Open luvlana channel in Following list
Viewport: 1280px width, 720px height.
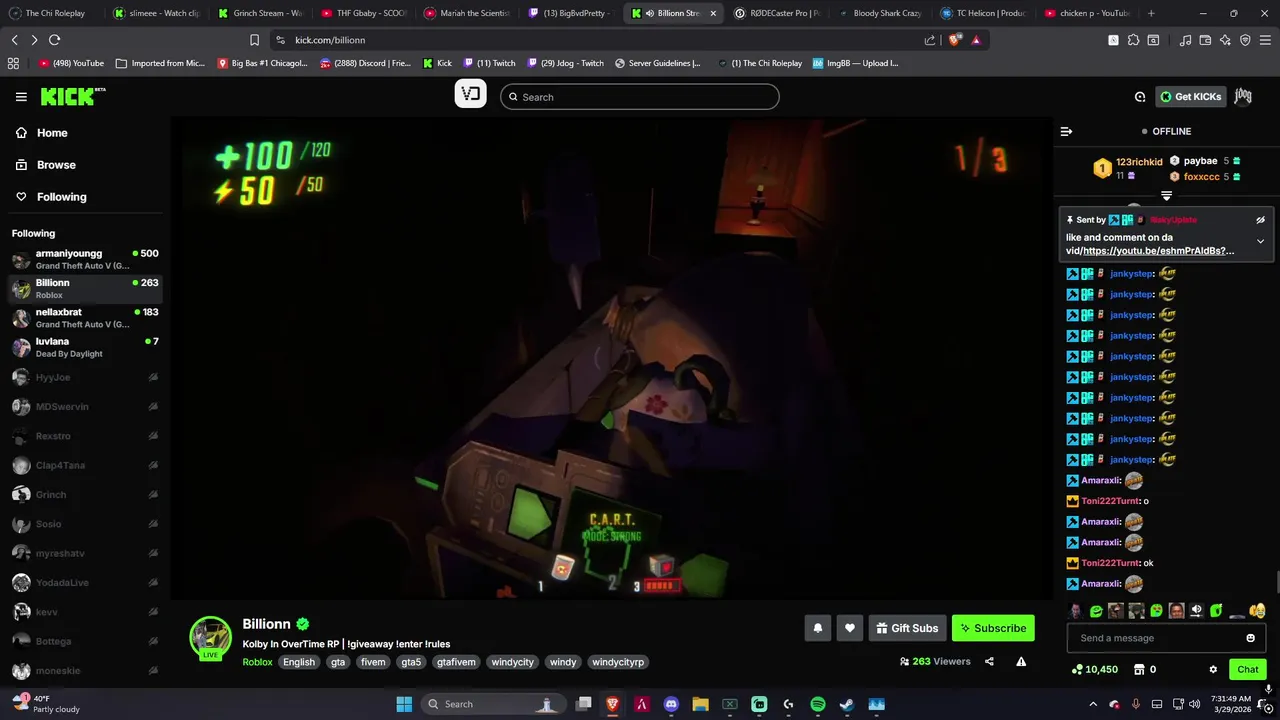point(85,347)
